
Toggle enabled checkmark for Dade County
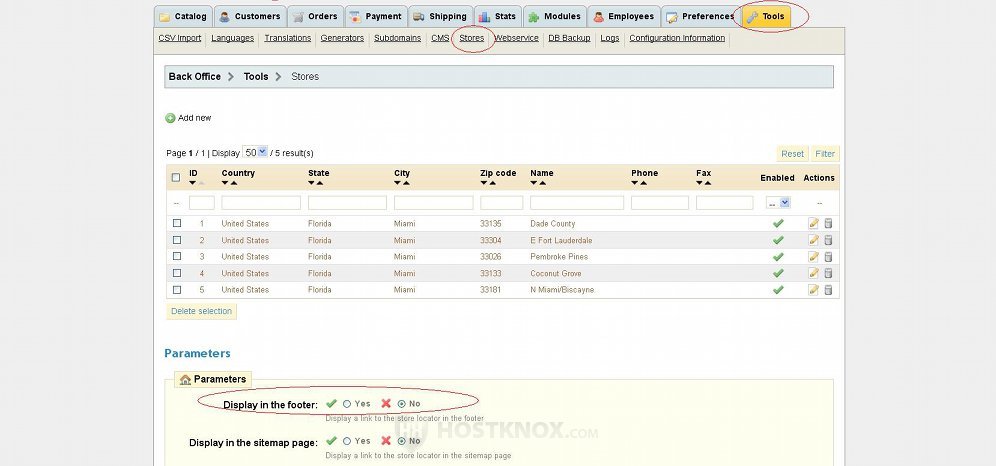(778, 223)
